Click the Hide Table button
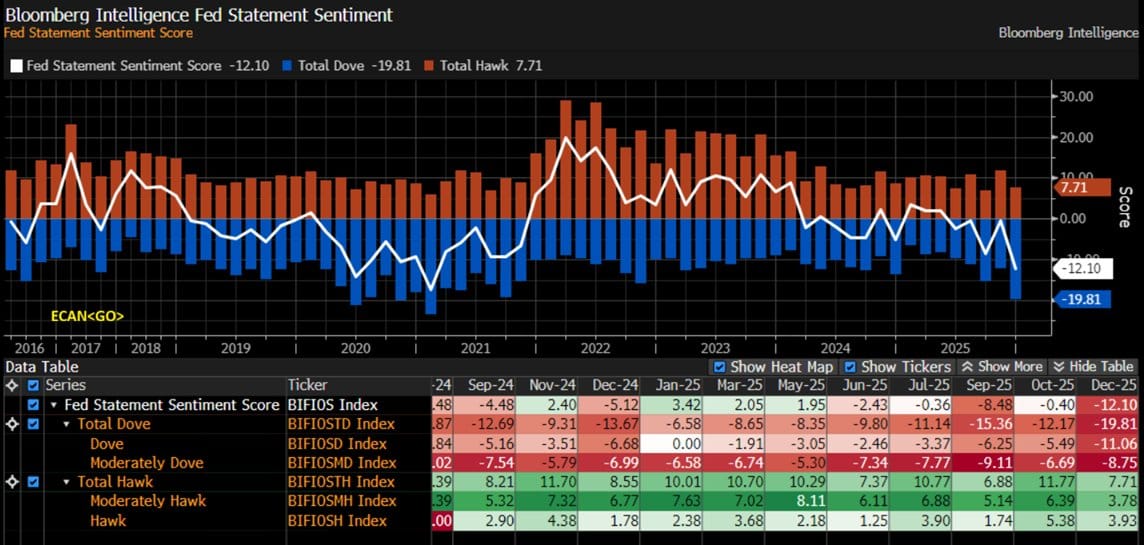Viewport: 1144px width, 545px height. (1094, 366)
